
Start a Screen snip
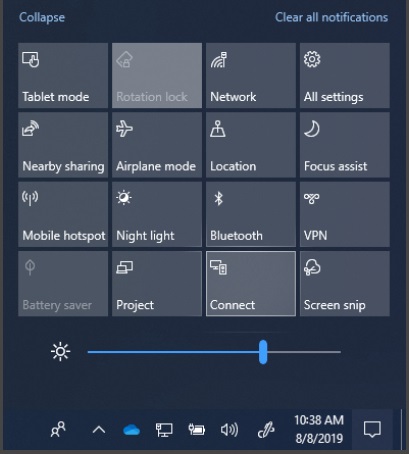[345, 283]
